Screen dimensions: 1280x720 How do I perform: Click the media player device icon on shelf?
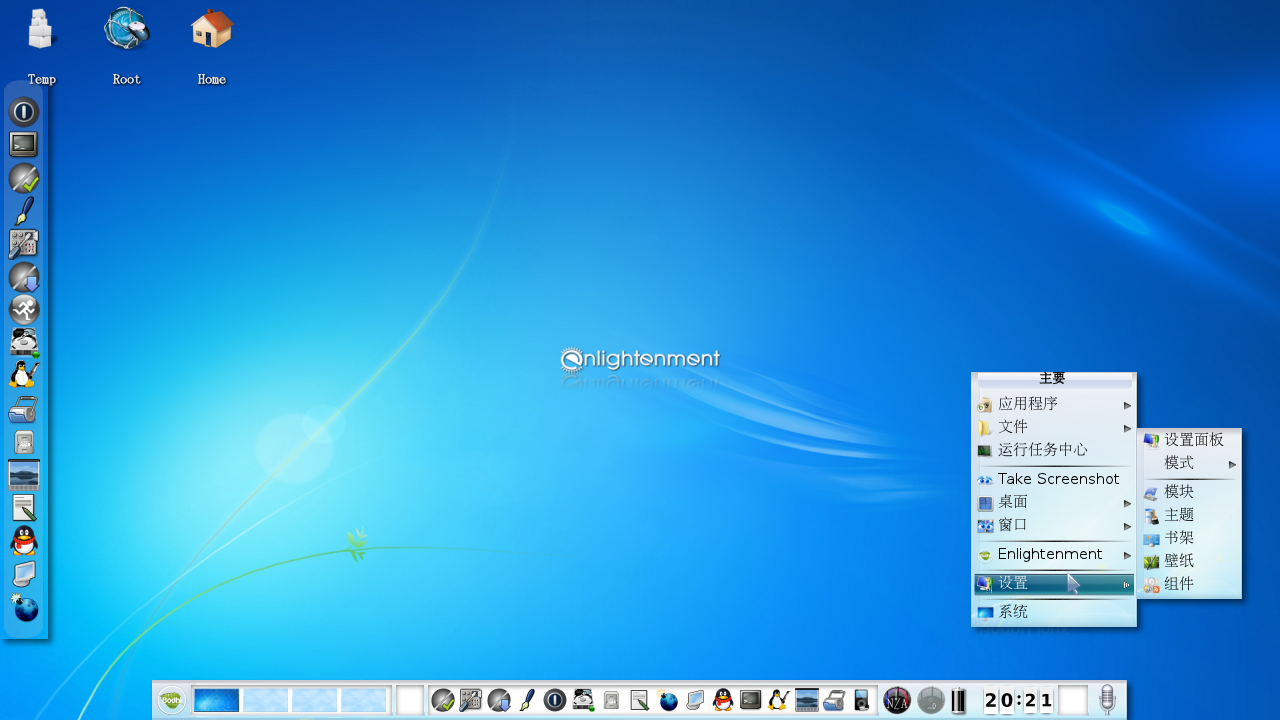point(862,700)
